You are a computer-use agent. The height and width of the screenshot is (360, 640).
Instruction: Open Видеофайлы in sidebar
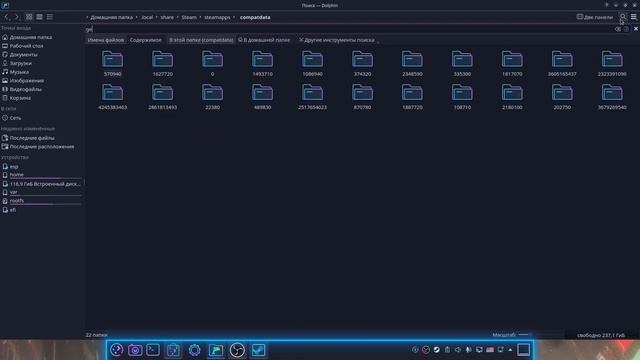pos(41,89)
